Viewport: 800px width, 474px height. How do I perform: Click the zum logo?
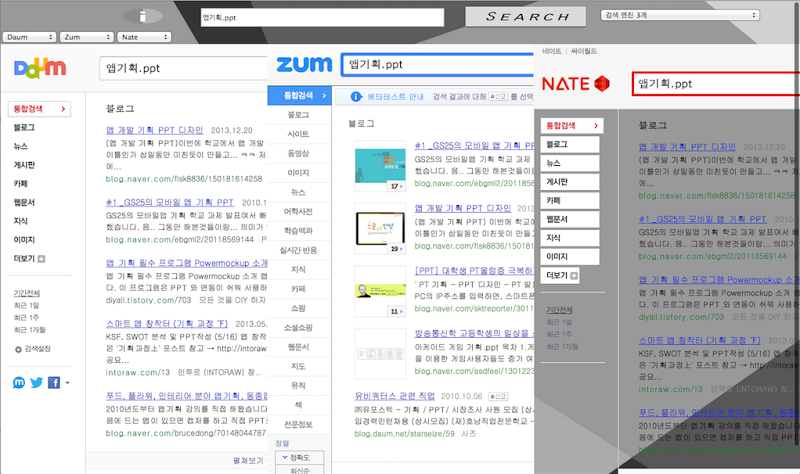(x=304, y=64)
